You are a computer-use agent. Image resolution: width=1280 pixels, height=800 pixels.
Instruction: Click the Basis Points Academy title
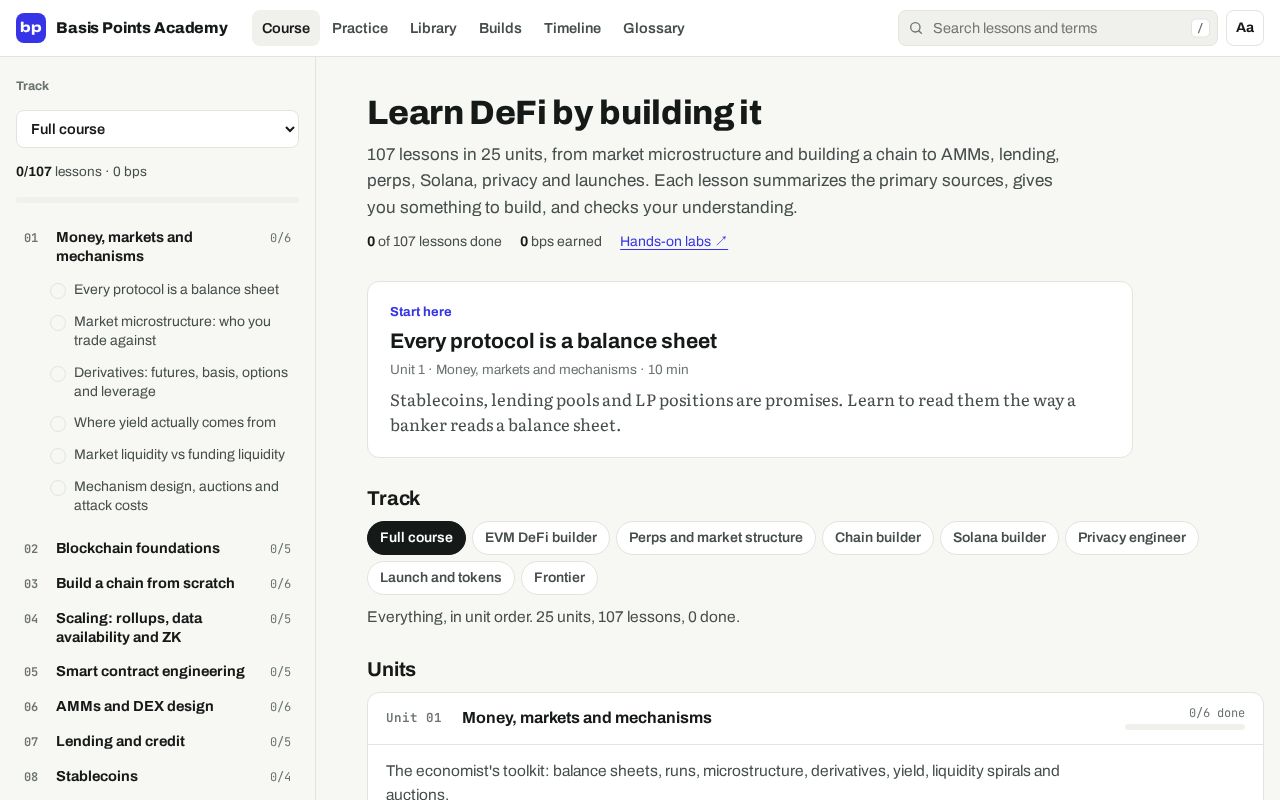(142, 28)
